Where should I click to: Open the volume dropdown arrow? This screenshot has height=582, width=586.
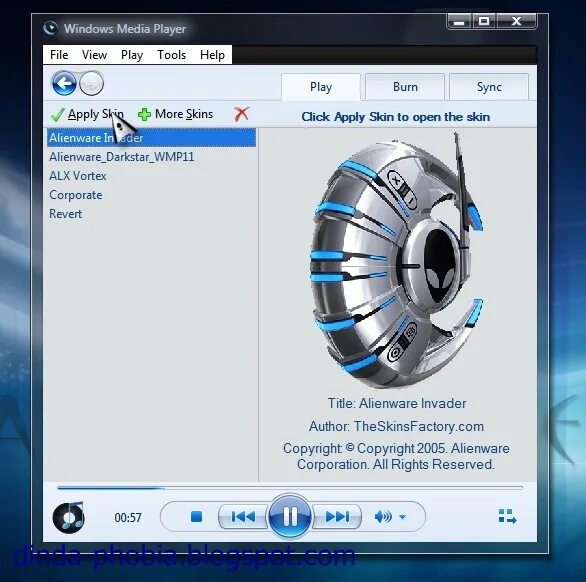coord(403,517)
